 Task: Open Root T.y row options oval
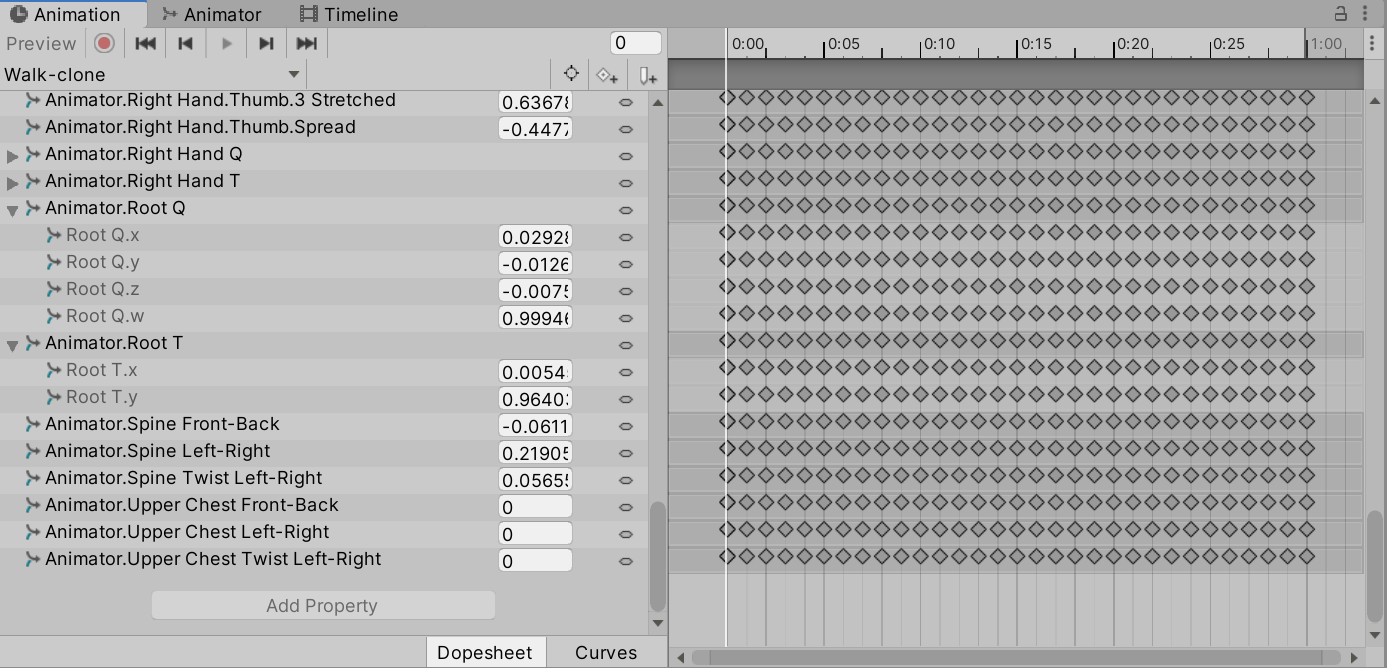pos(626,399)
